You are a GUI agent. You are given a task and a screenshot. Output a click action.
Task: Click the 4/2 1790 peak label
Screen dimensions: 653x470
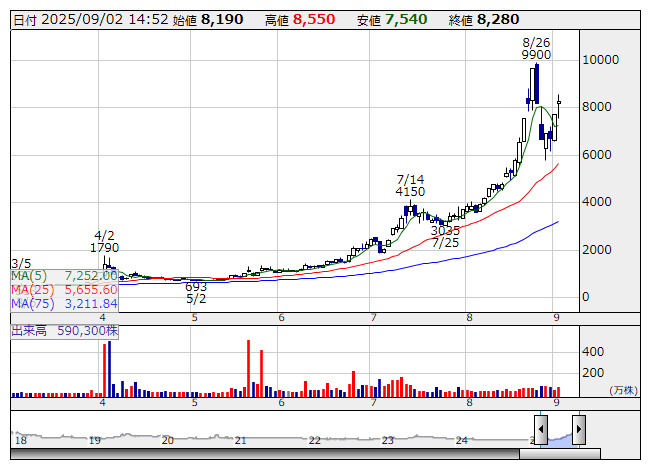(x=105, y=240)
